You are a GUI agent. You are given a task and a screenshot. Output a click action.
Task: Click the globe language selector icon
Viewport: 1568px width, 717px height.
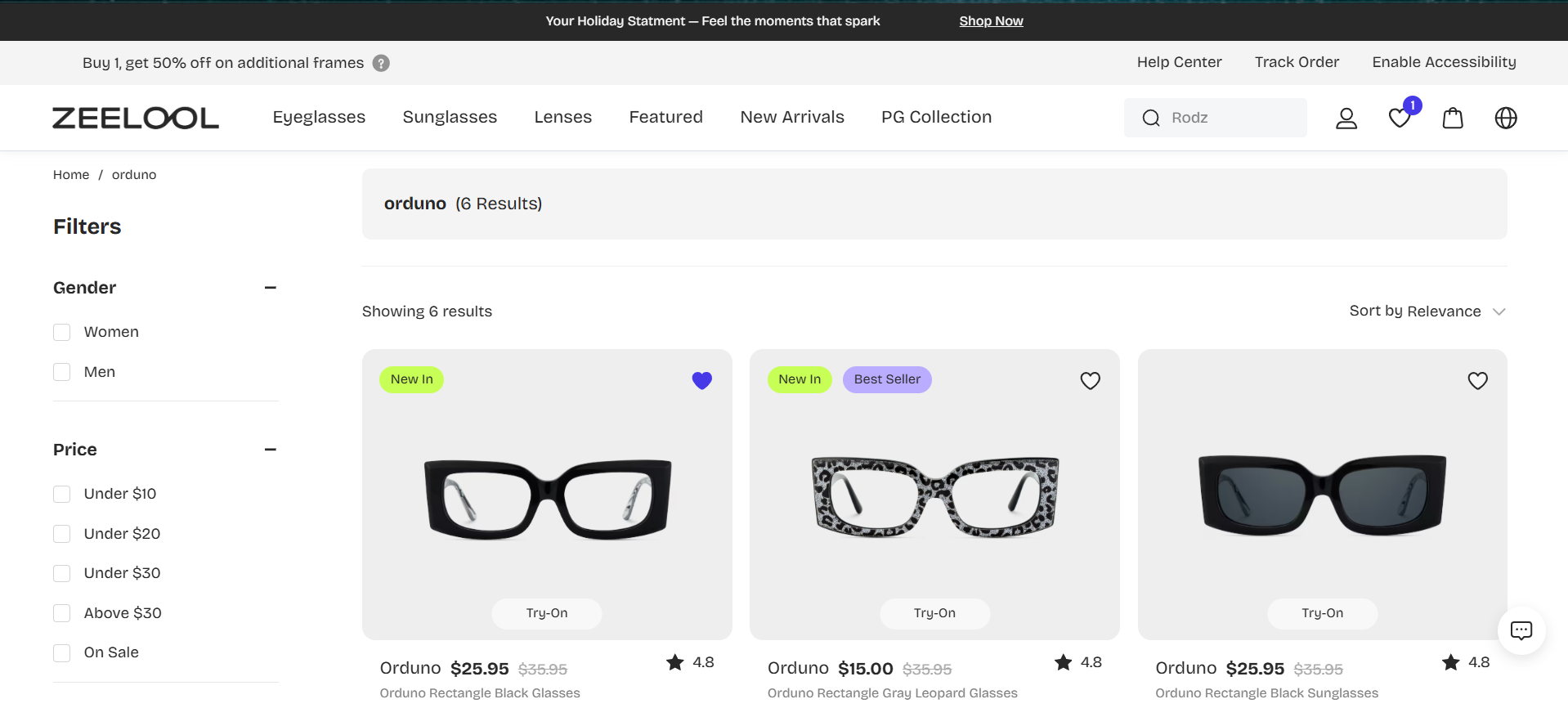point(1505,119)
